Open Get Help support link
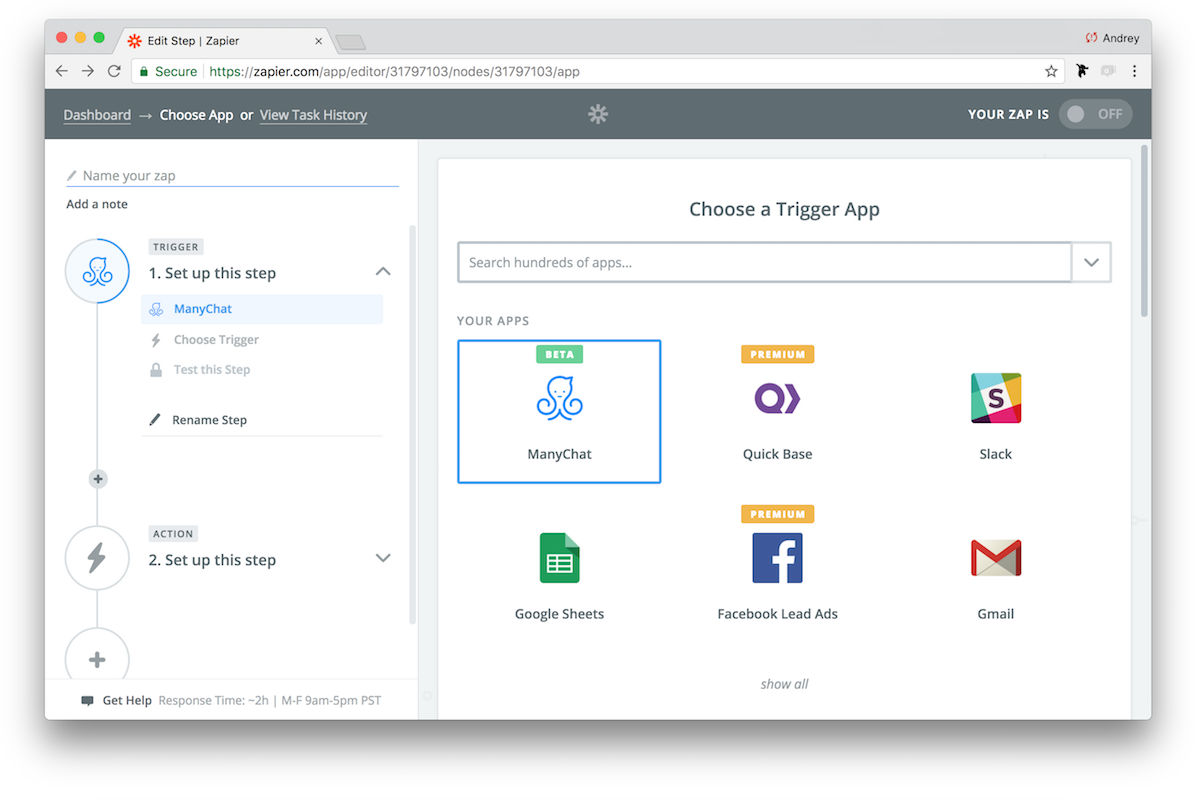The height and width of the screenshot is (800, 1200). [x=127, y=701]
